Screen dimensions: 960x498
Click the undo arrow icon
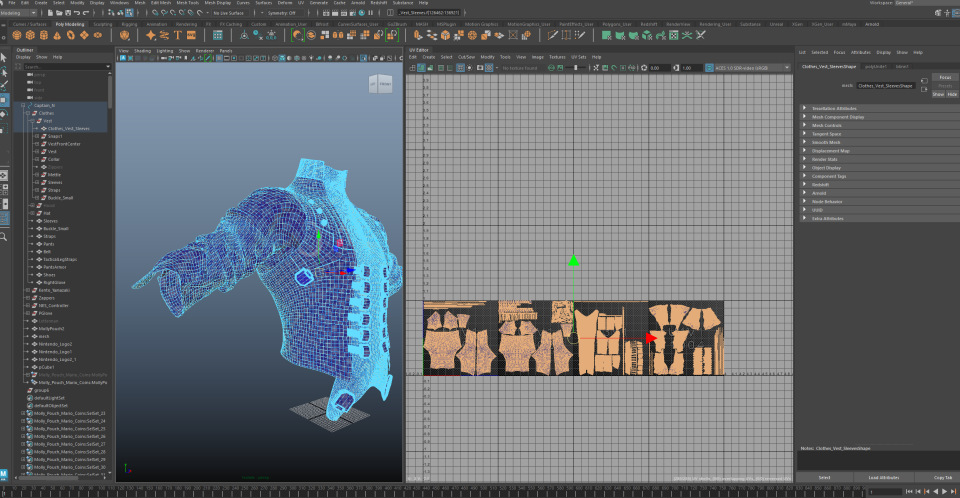click(x=77, y=13)
